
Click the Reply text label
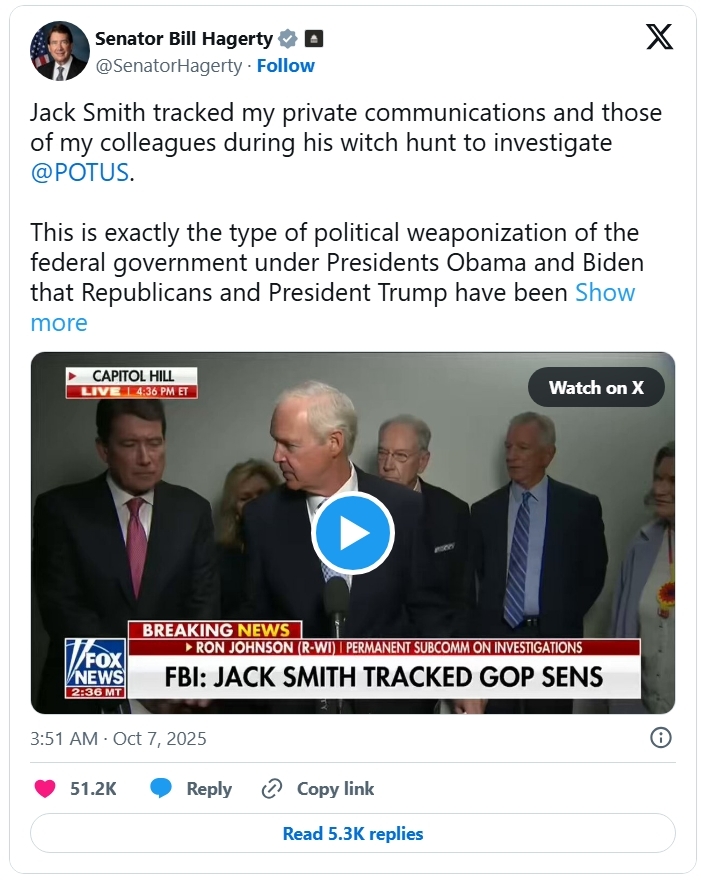209,788
